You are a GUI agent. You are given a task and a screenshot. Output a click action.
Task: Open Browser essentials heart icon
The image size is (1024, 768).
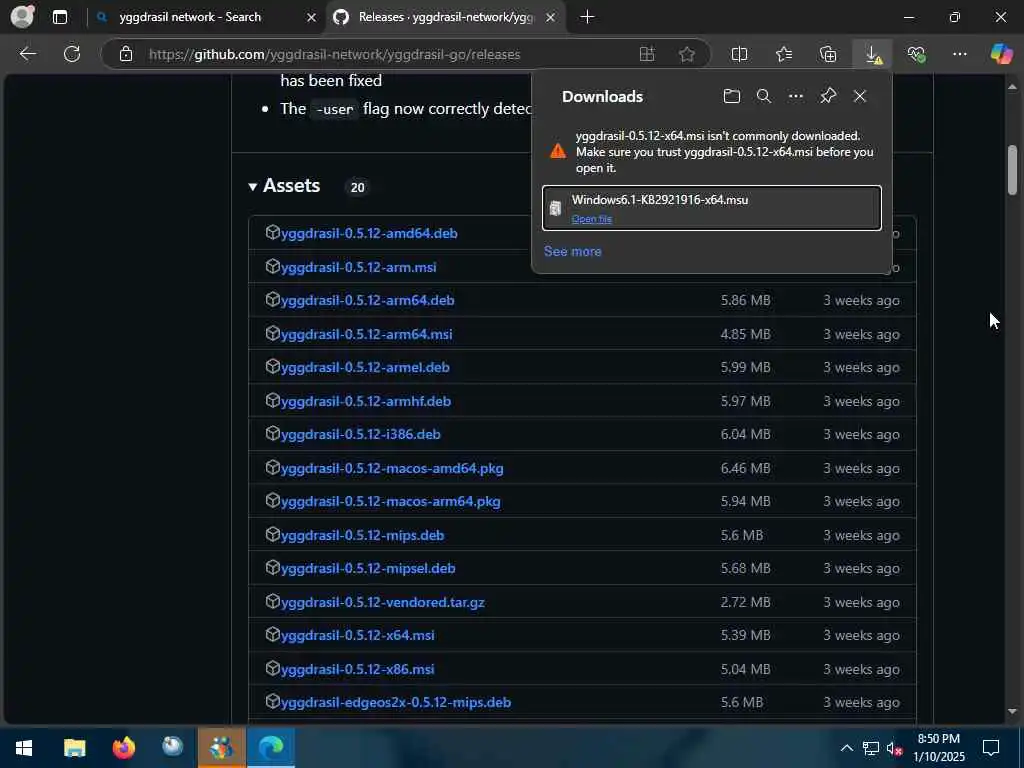click(x=916, y=54)
